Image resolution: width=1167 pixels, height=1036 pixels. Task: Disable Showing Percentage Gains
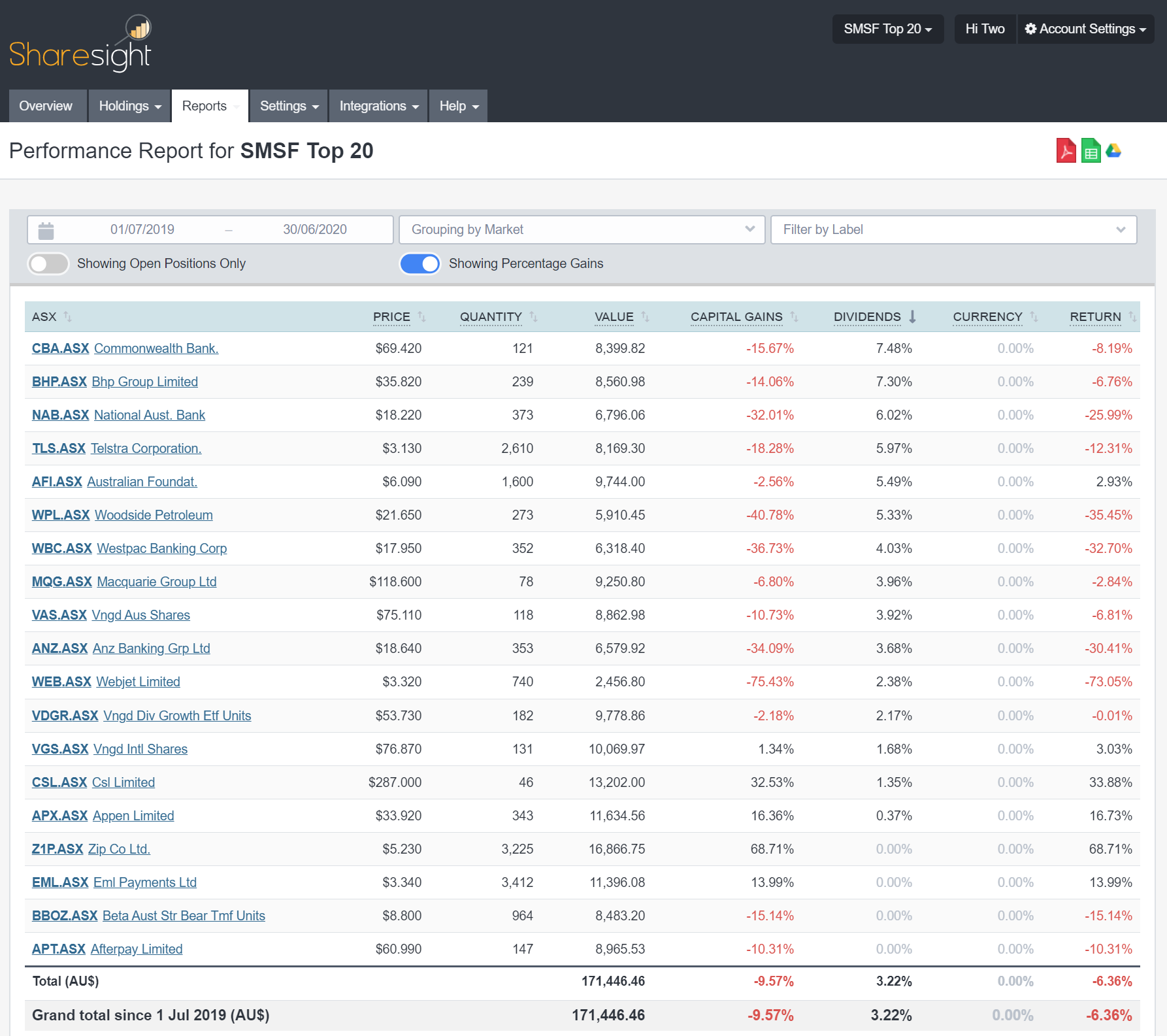419,263
